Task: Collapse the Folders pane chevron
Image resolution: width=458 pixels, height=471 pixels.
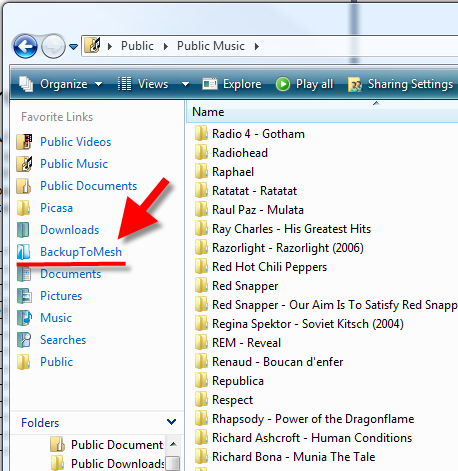Action: coord(171,422)
